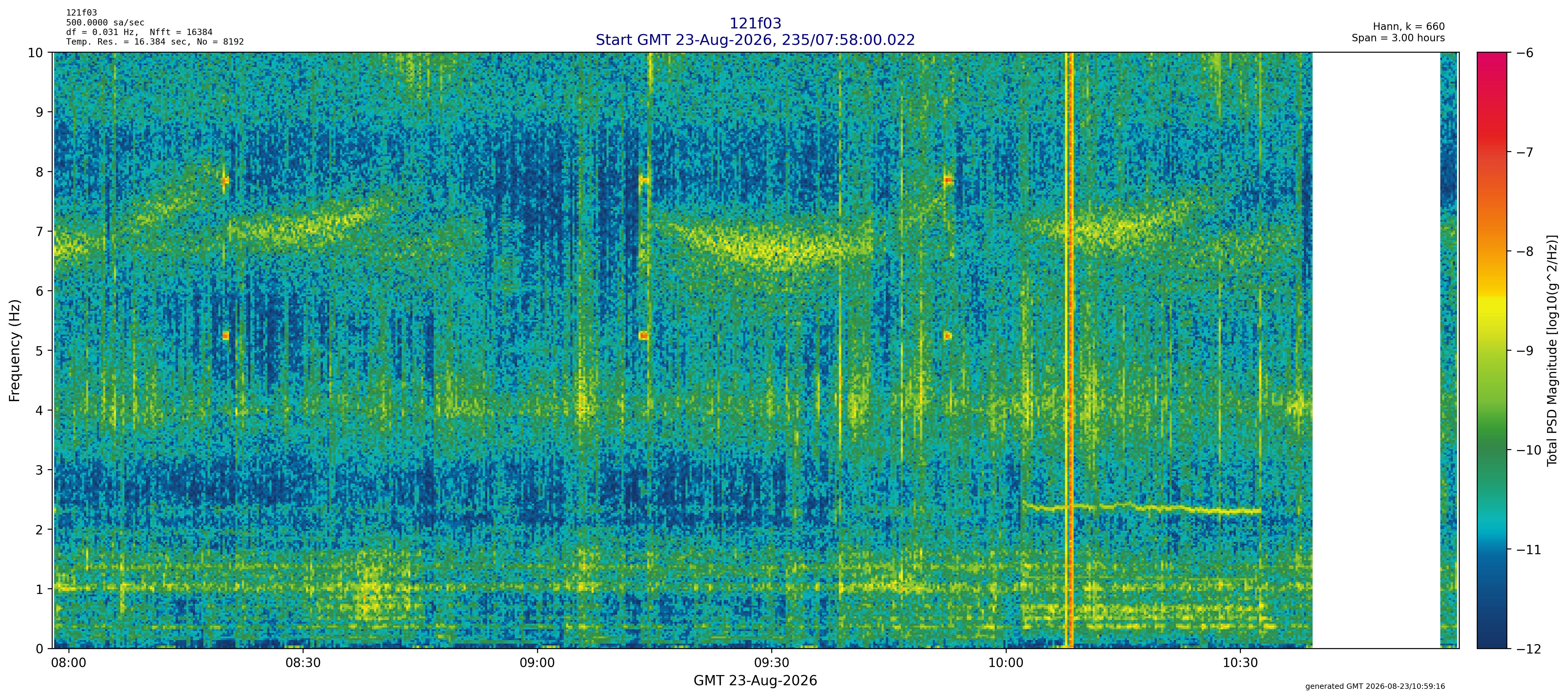Click the top frequency axis tick label "10"
Screen dimensions: 1568x699
[x=36, y=52]
